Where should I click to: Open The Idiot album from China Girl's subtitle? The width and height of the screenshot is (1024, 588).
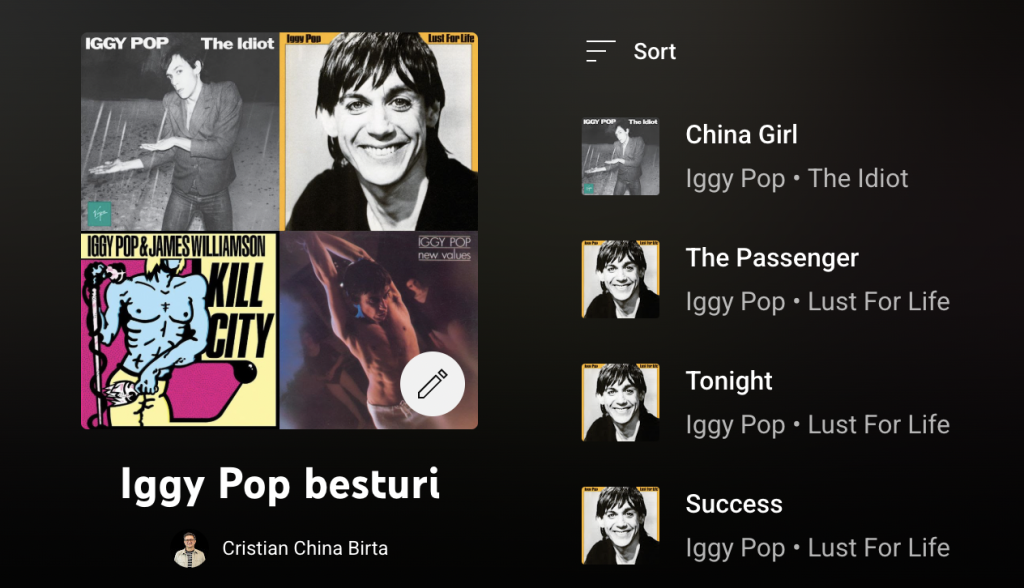[x=857, y=178]
